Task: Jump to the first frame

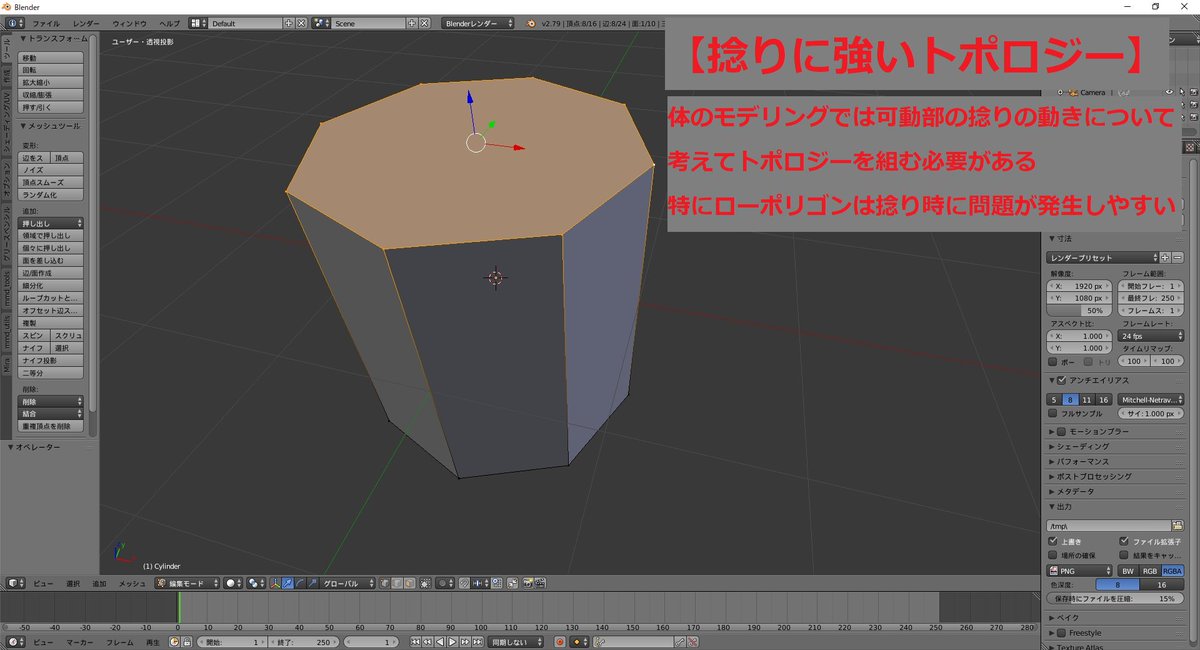Action: pos(415,642)
